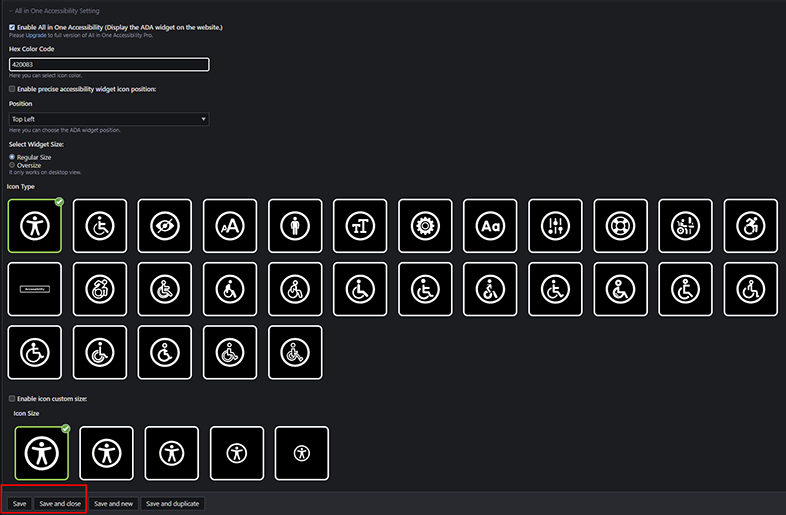Click the 'Icon Size' label
The width and height of the screenshot is (786, 515).
click(26, 413)
